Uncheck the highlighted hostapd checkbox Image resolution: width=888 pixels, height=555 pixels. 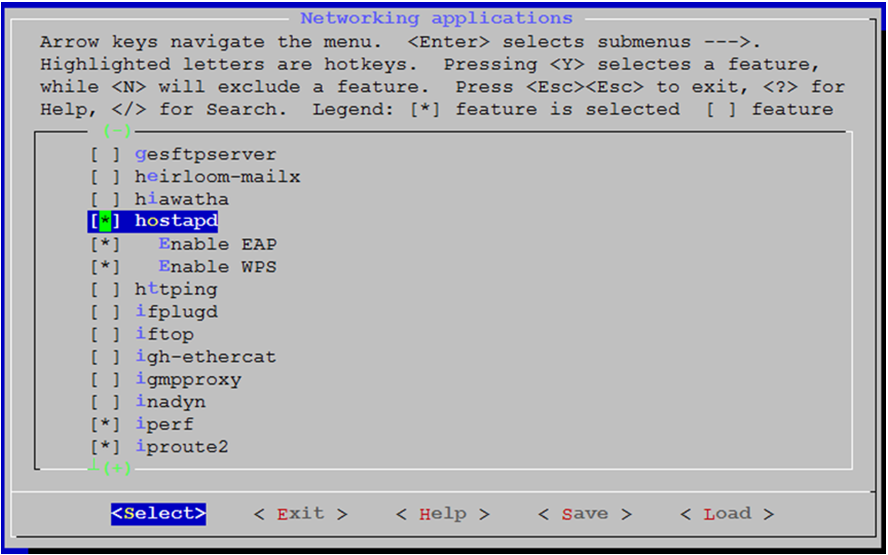tap(105, 221)
